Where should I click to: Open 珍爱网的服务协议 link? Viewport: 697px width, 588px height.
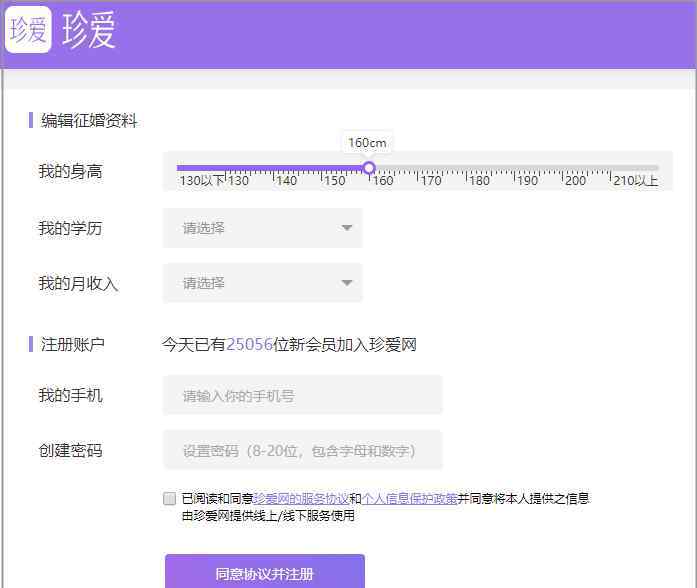301,499
